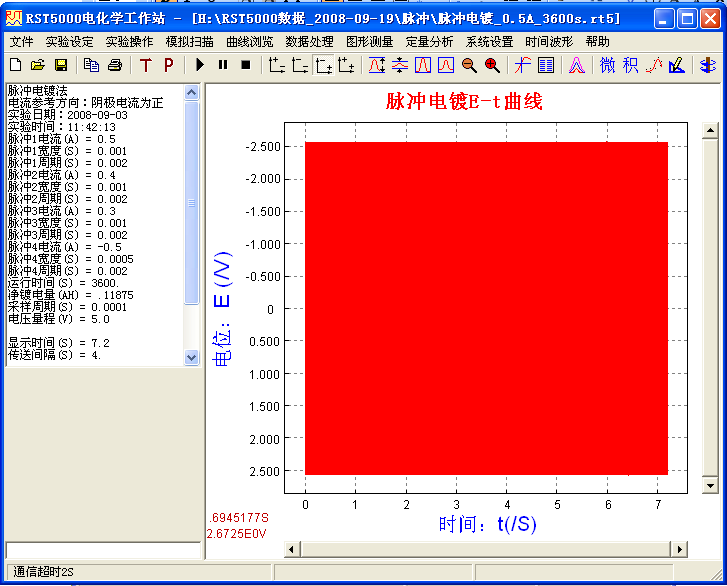Pause the running experiment
Screen dimensions: 727x586
pyautogui.click(x=222, y=65)
